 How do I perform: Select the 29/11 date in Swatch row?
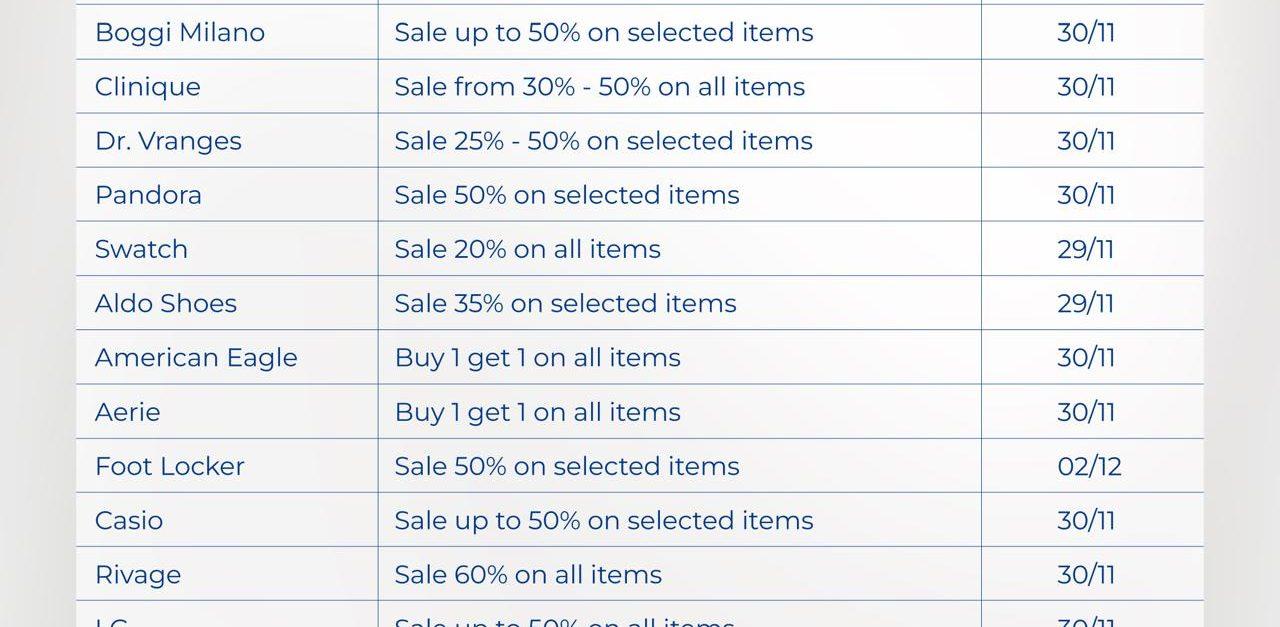tap(1085, 249)
